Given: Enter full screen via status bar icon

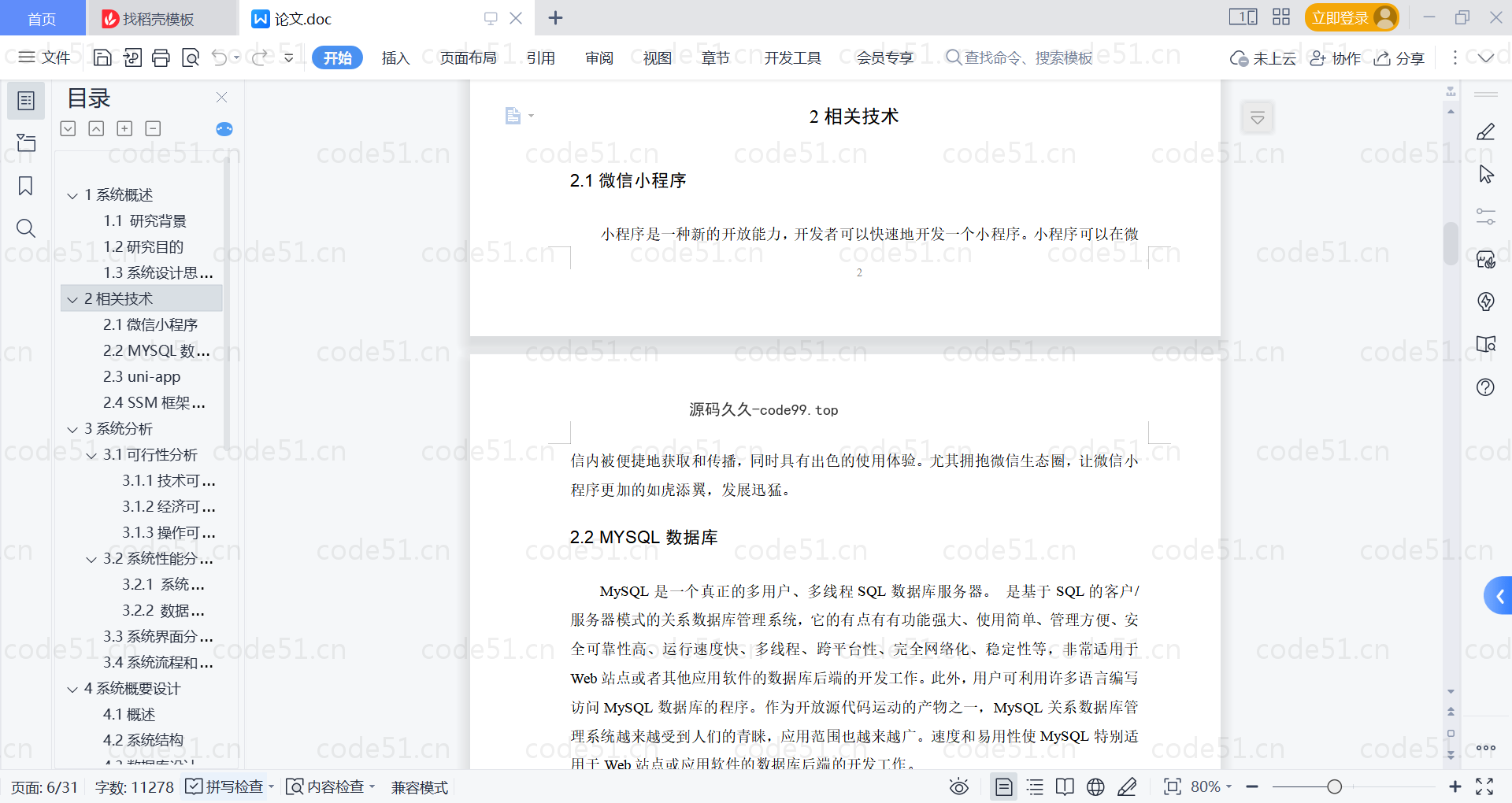Looking at the screenshot, I should [1484, 786].
